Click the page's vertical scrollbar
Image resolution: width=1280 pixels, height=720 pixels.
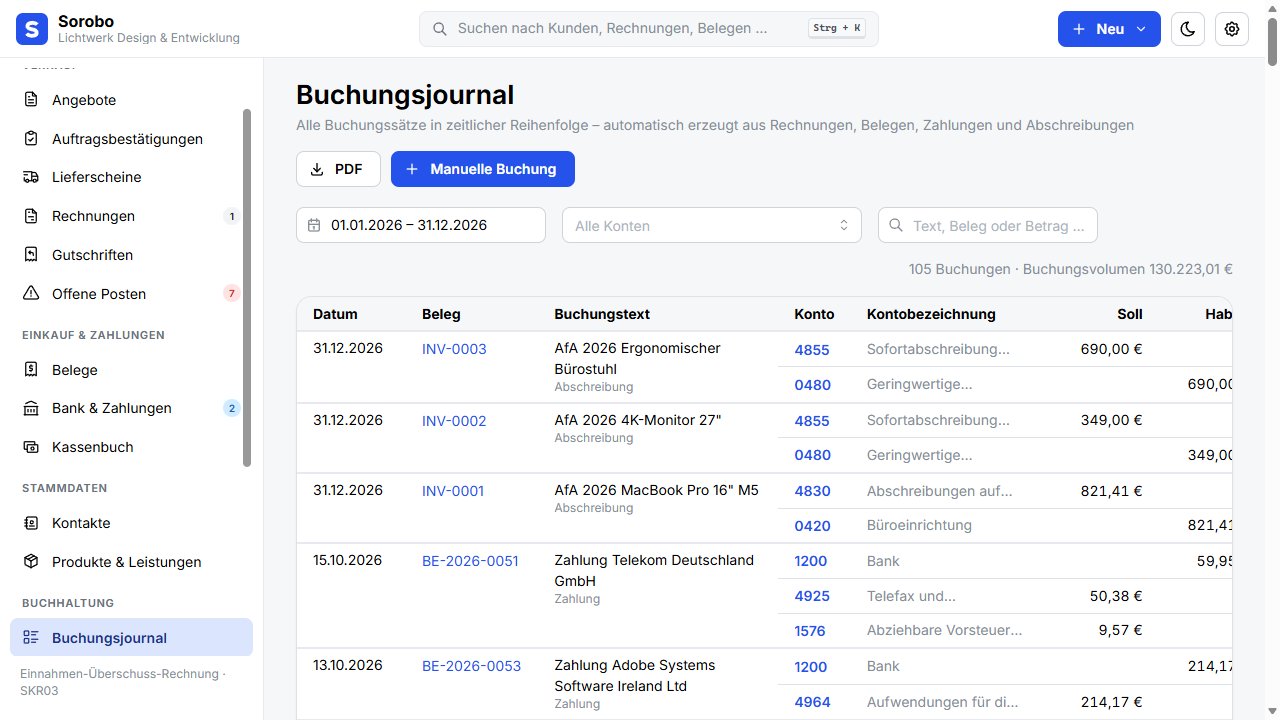(1272, 40)
